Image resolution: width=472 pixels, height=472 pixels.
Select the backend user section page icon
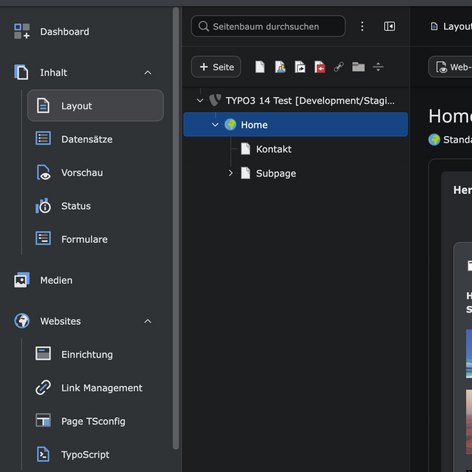pyautogui.click(x=280, y=67)
